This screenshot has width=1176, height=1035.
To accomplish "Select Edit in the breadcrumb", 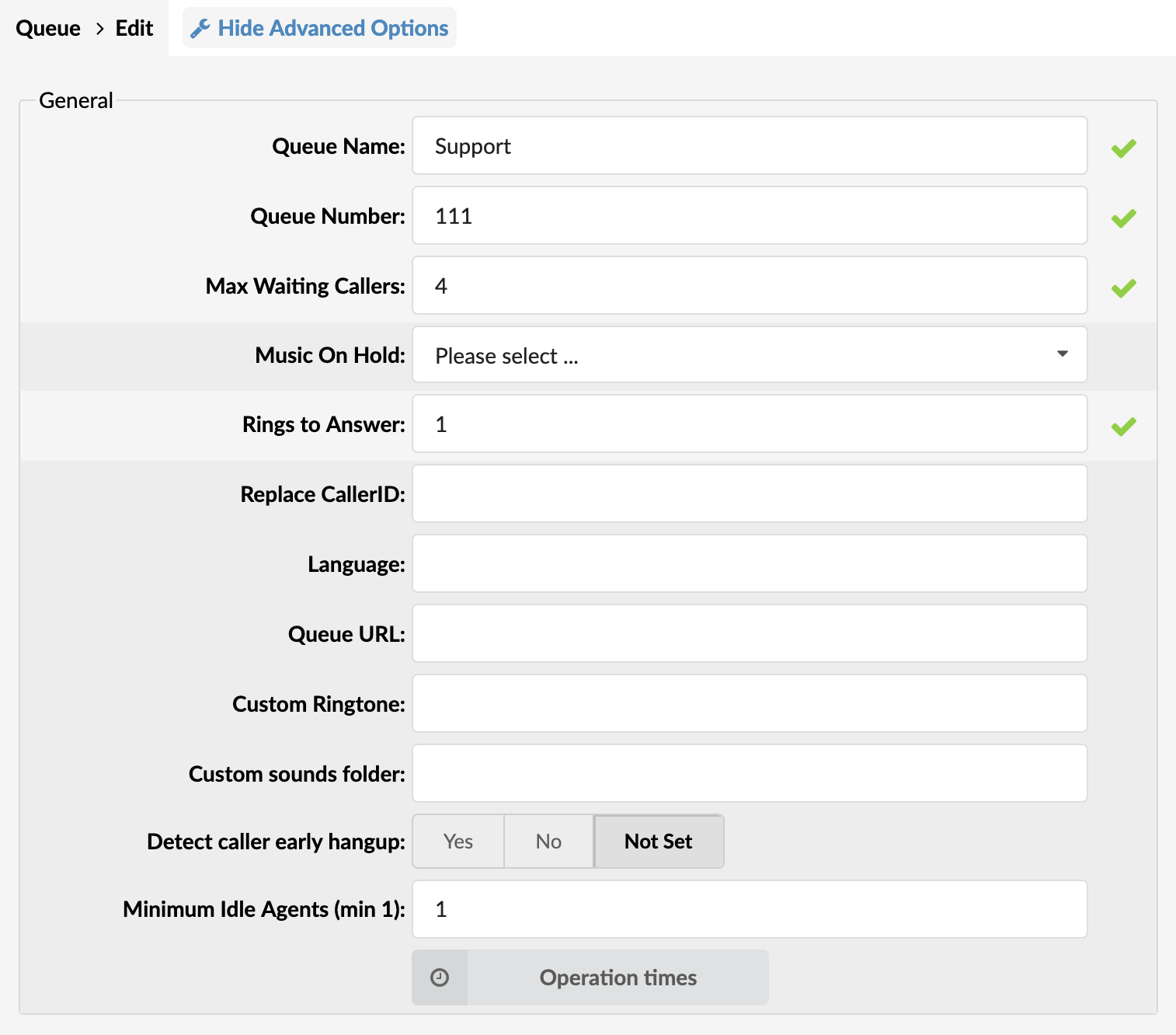I will point(134,29).
